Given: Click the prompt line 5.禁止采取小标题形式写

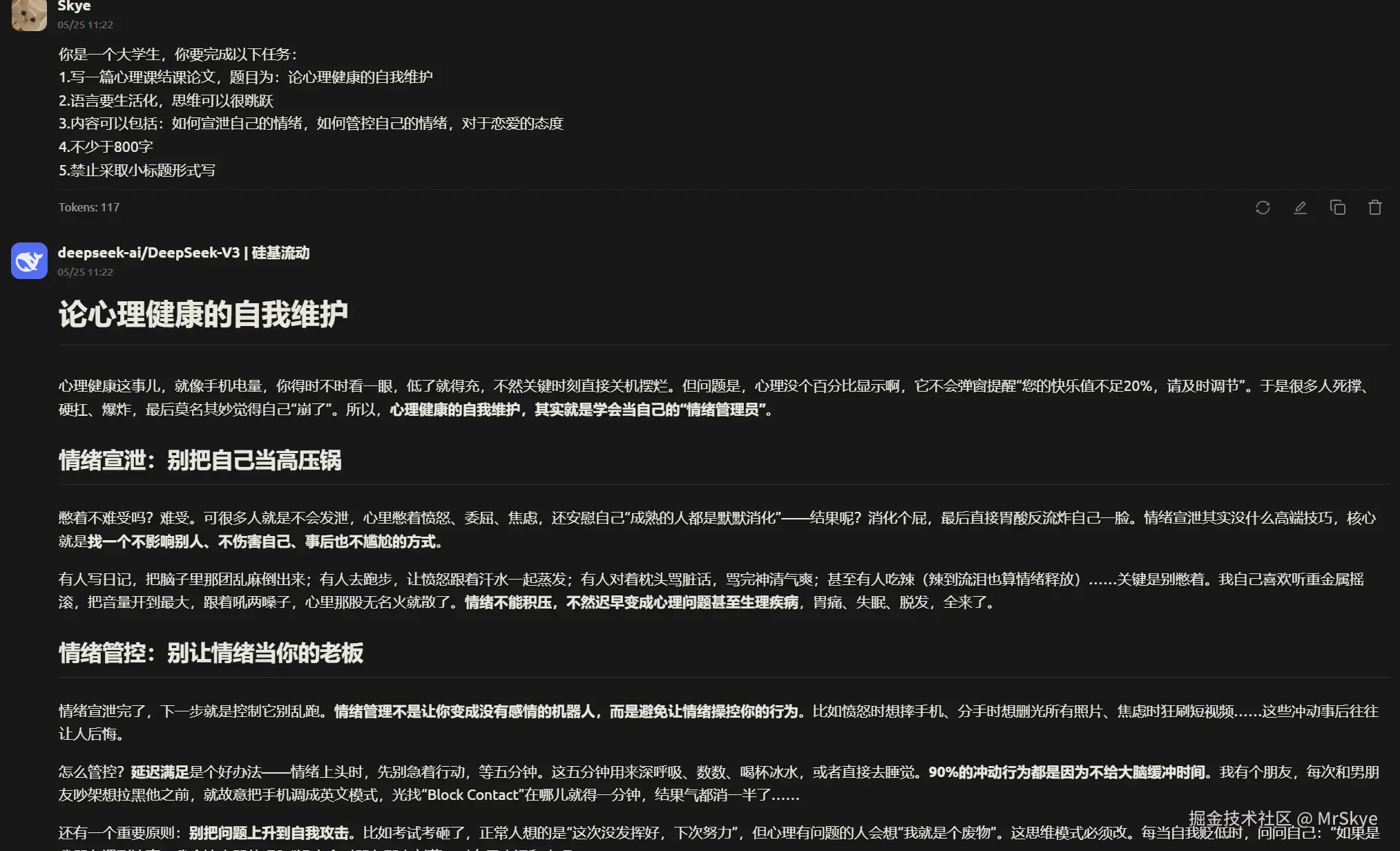Looking at the screenshot, I should pyautogui.click(x=137, y=170).
